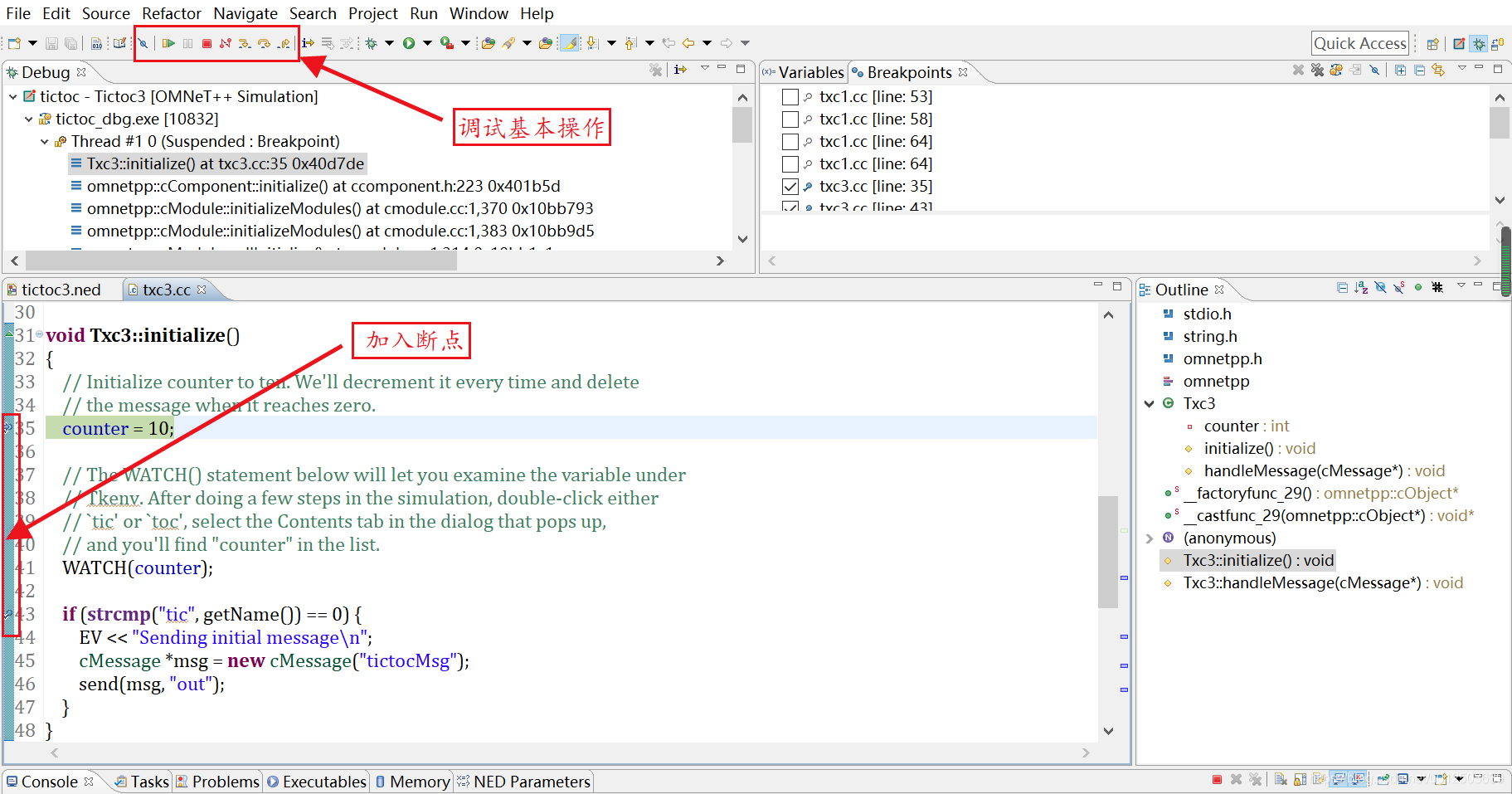Enable the txc1.cc line 53 breakpoint
This screenshot has height=794, width=1512.
[x=790, y=96]
